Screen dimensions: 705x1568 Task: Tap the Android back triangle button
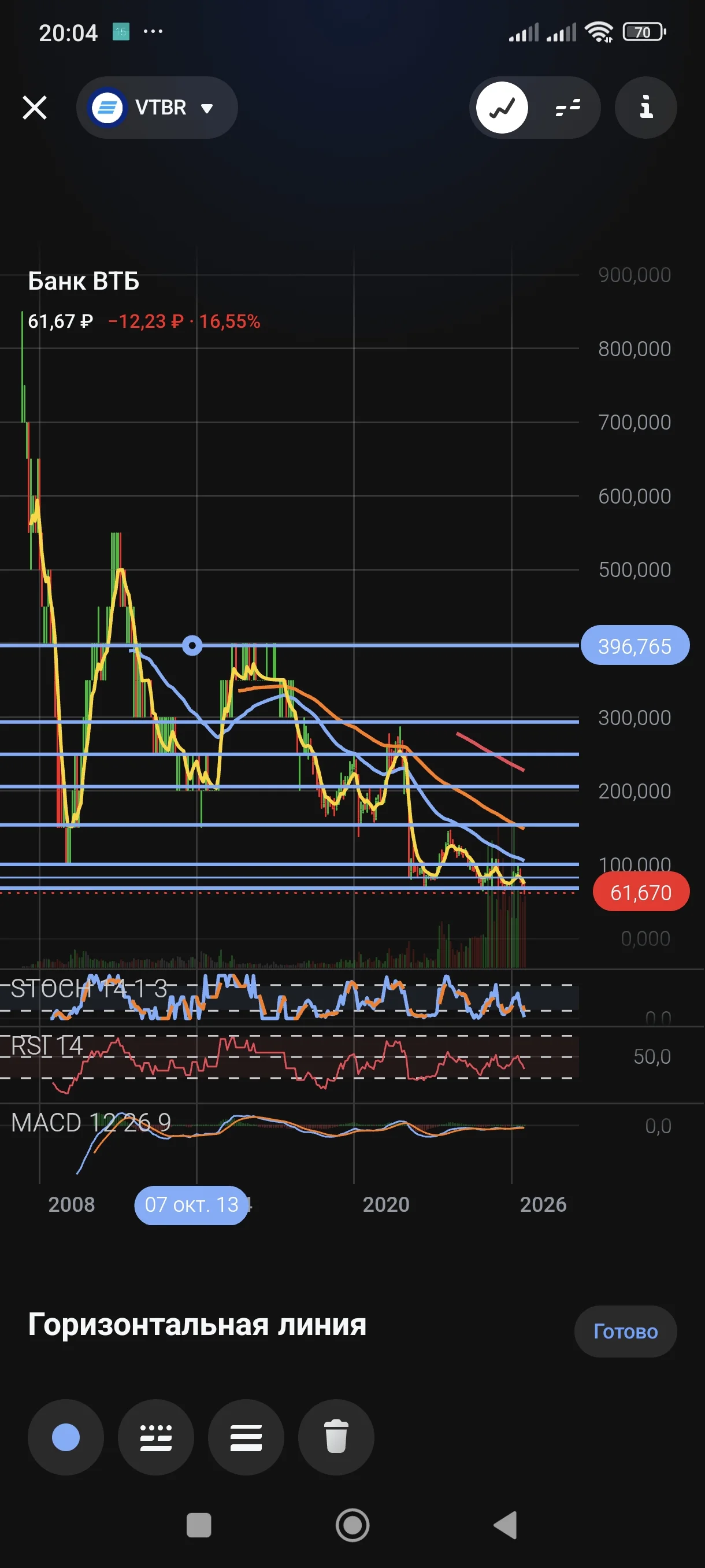tap(506, 1525)
